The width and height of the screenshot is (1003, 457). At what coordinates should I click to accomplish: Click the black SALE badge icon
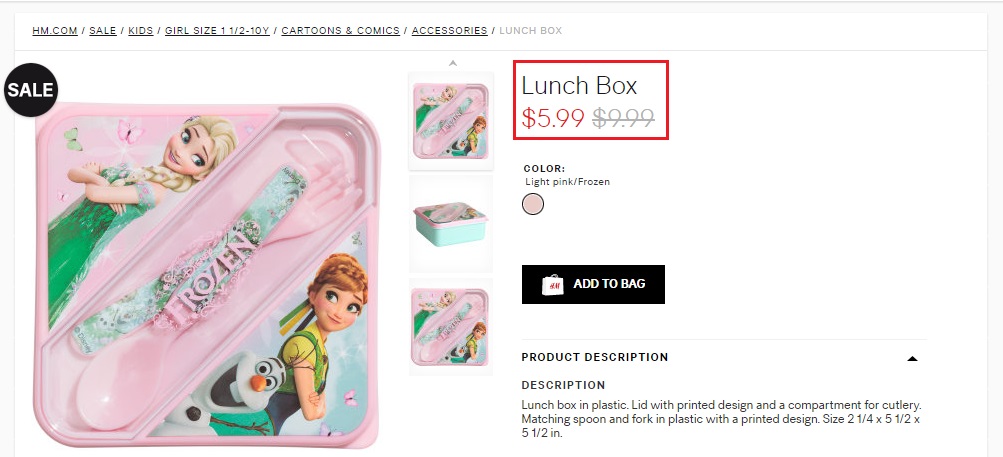coord(30,90)
